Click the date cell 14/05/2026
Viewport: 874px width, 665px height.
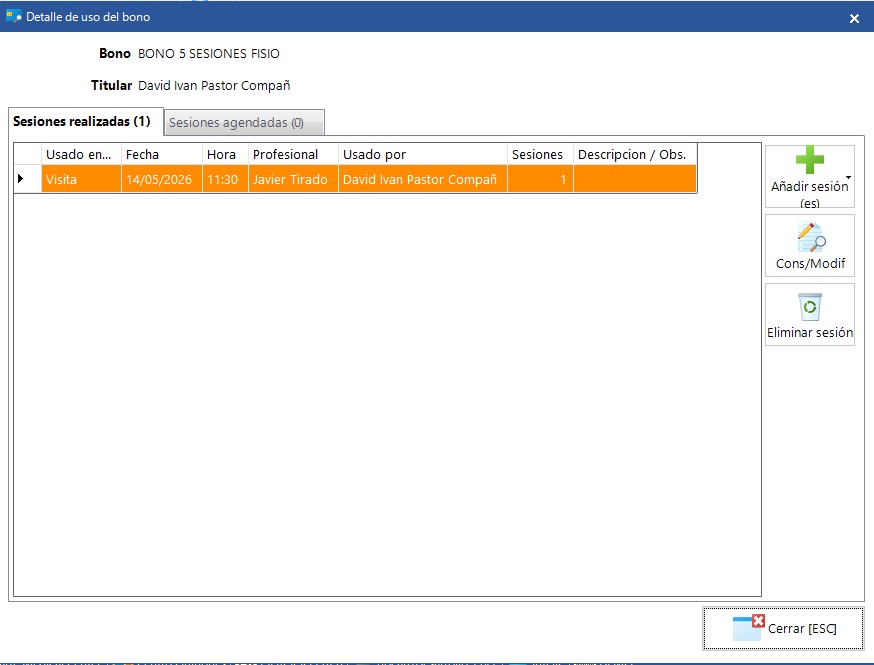pyautogui.click(x=162, y=179)
